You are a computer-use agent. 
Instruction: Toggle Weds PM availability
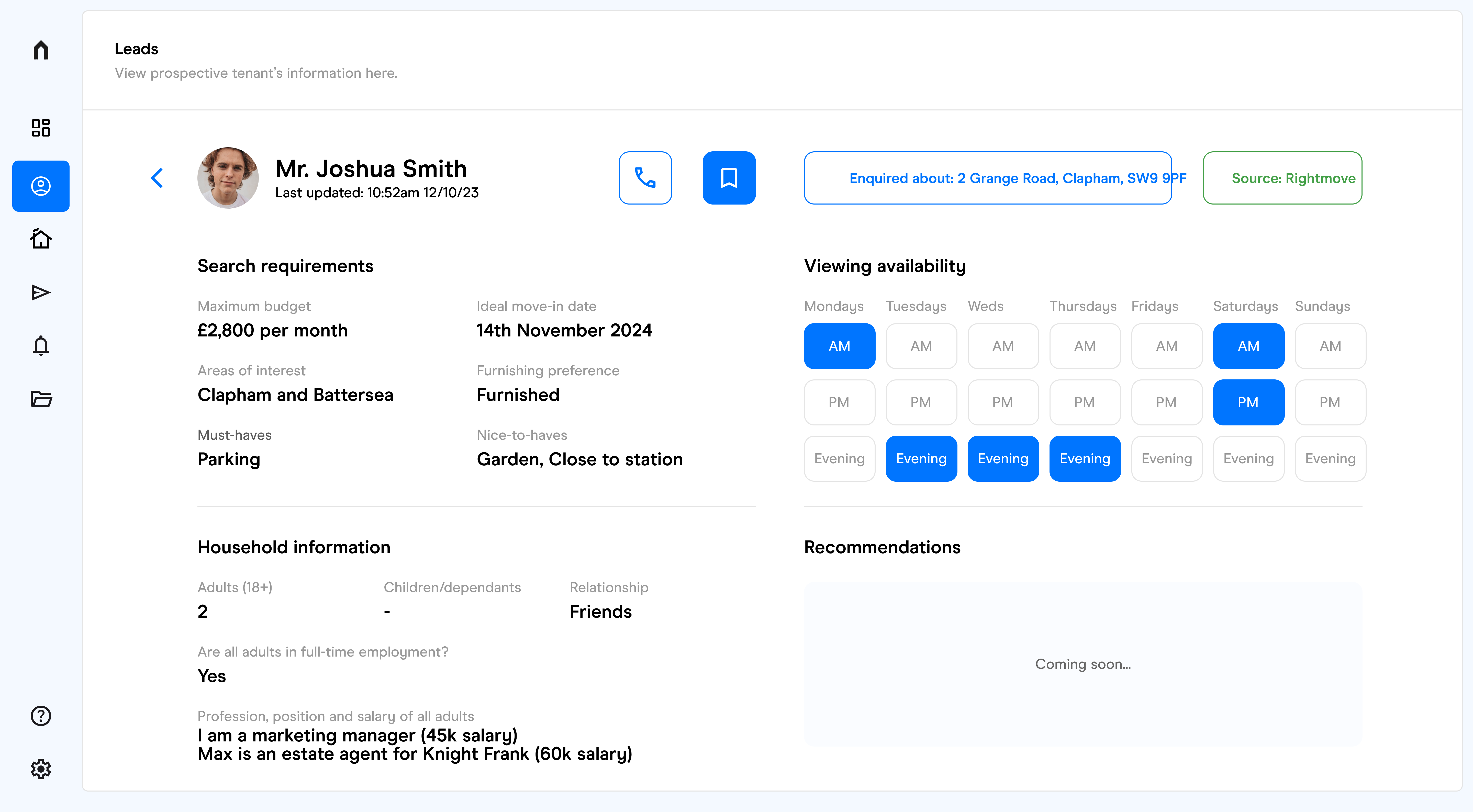(1003, 403)
